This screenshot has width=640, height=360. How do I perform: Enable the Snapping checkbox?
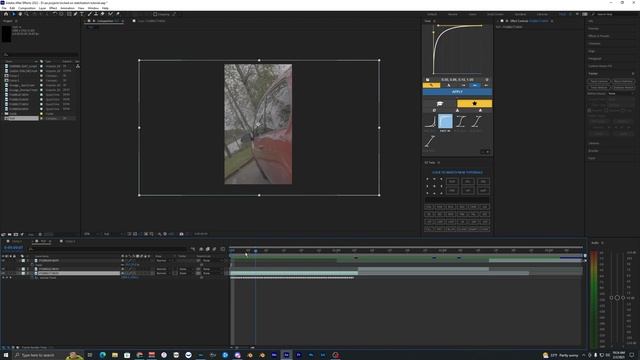[155, 14]
